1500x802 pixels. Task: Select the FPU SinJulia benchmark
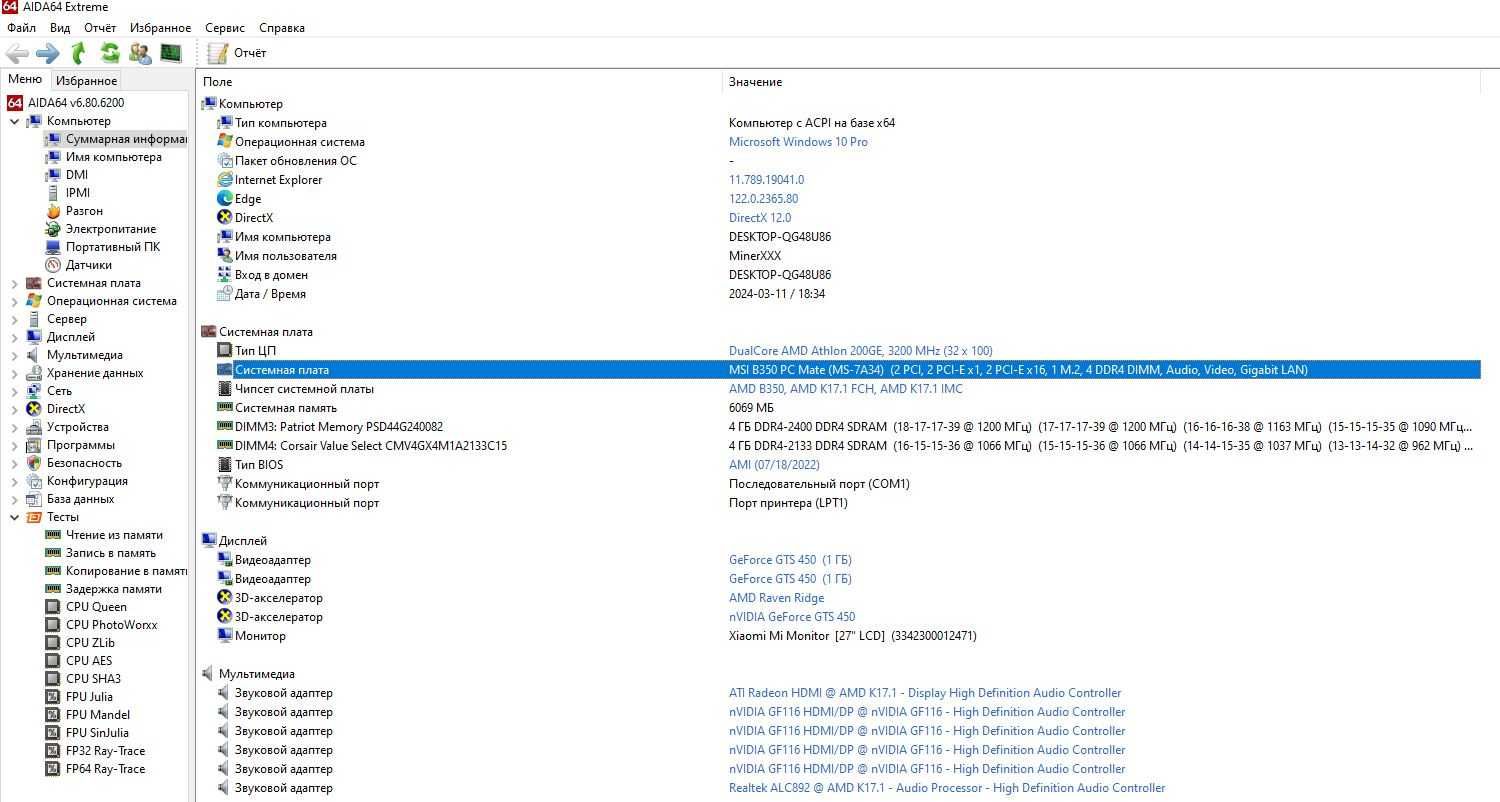click(x=97, y=733)
